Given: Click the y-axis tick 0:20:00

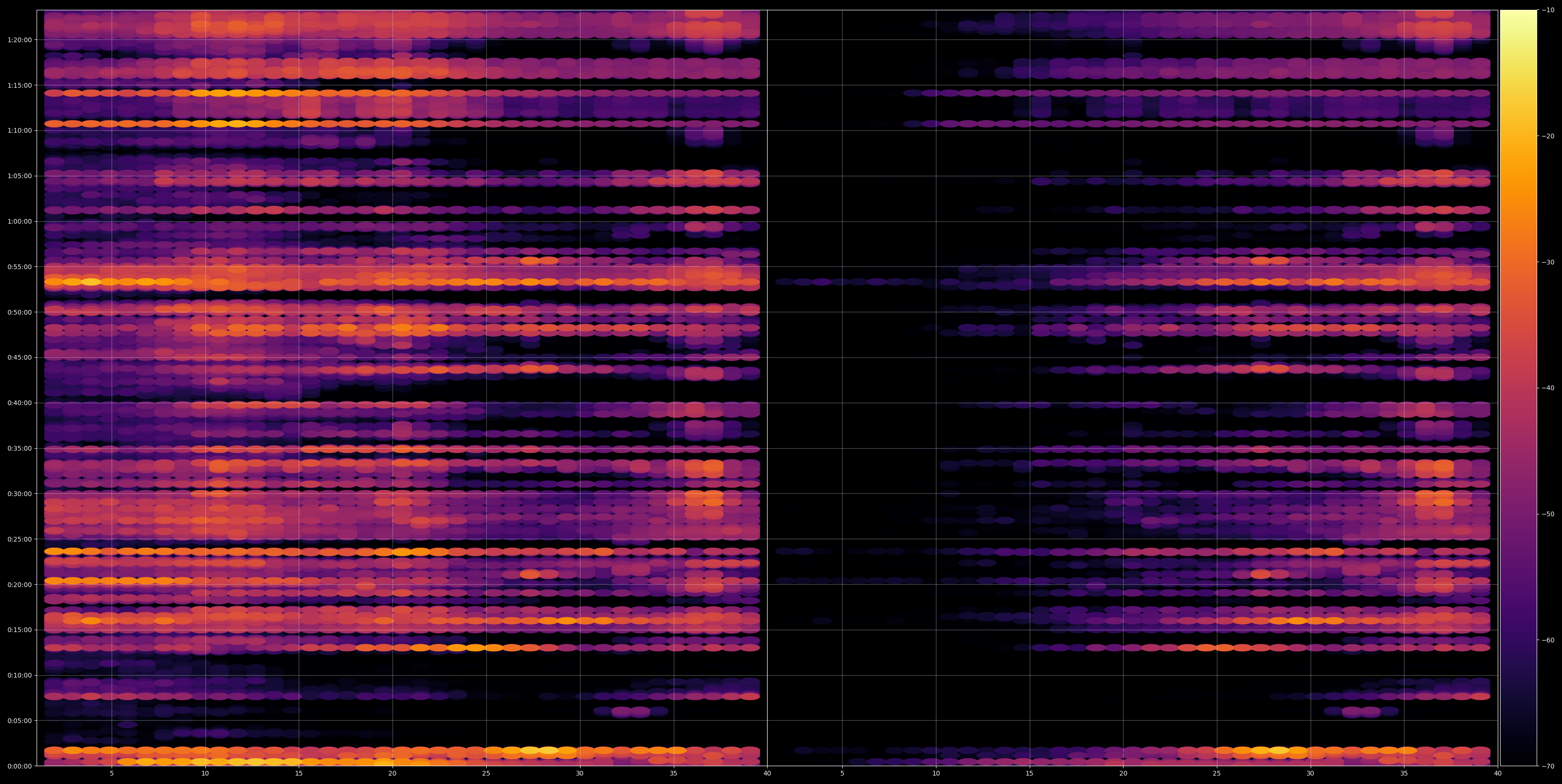Looking at the screenshot, I should pyautogui.click(x=19, y=585).
